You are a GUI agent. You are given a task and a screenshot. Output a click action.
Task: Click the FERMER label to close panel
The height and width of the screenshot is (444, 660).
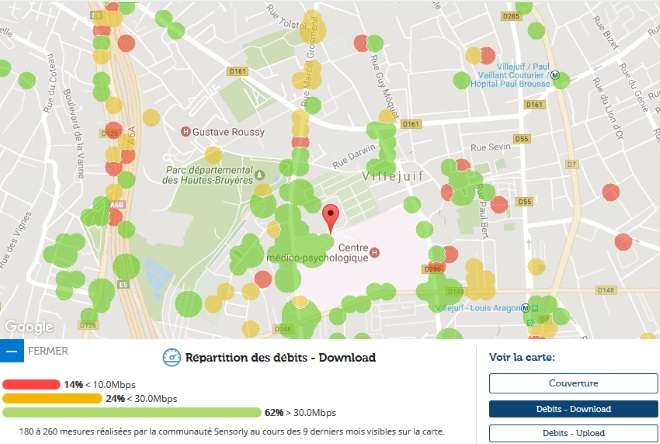coord(49,351)
